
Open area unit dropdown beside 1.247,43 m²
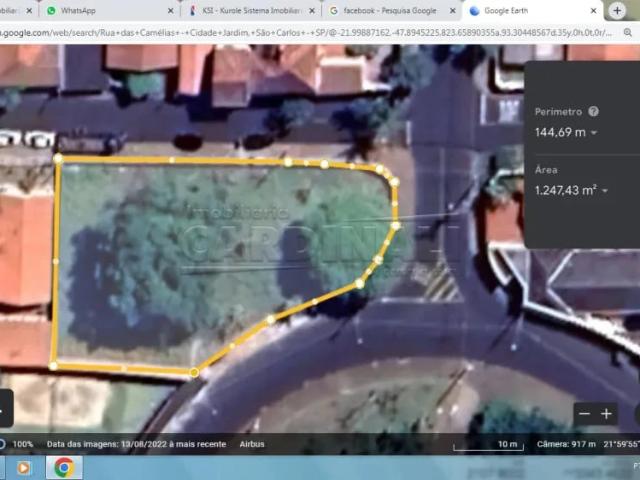tap(604, 191)
